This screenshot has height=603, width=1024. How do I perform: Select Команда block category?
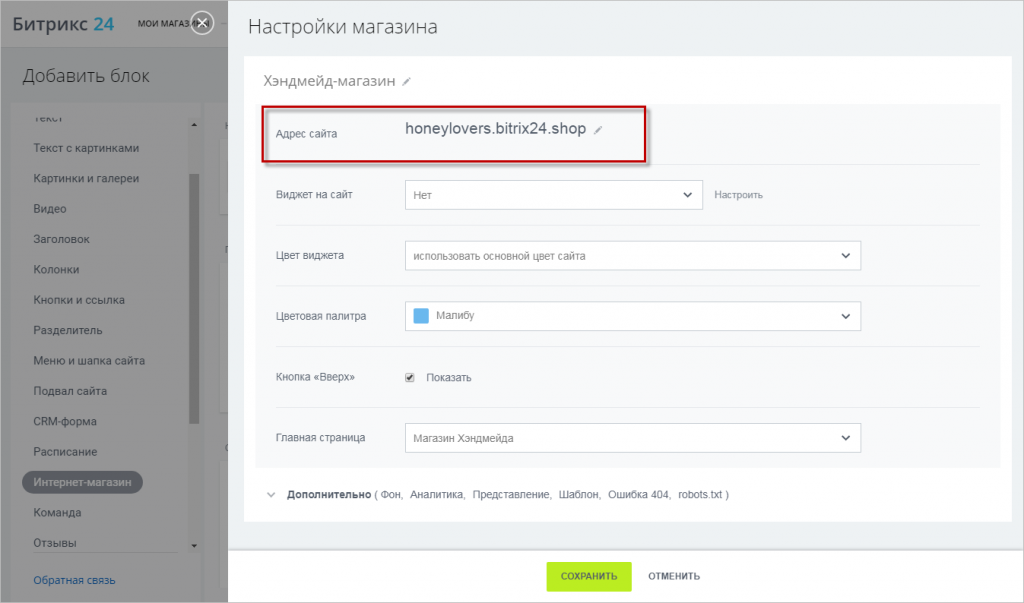coord(57,512)
